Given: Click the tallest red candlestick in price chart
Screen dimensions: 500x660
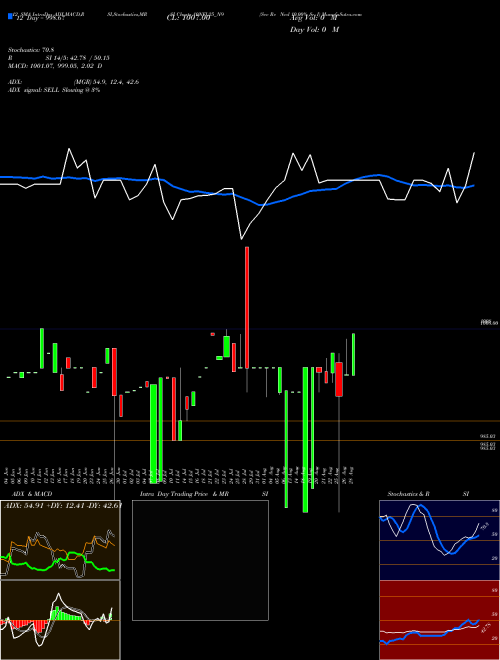Looking at the screenshot, I should (x=247, y=307).
